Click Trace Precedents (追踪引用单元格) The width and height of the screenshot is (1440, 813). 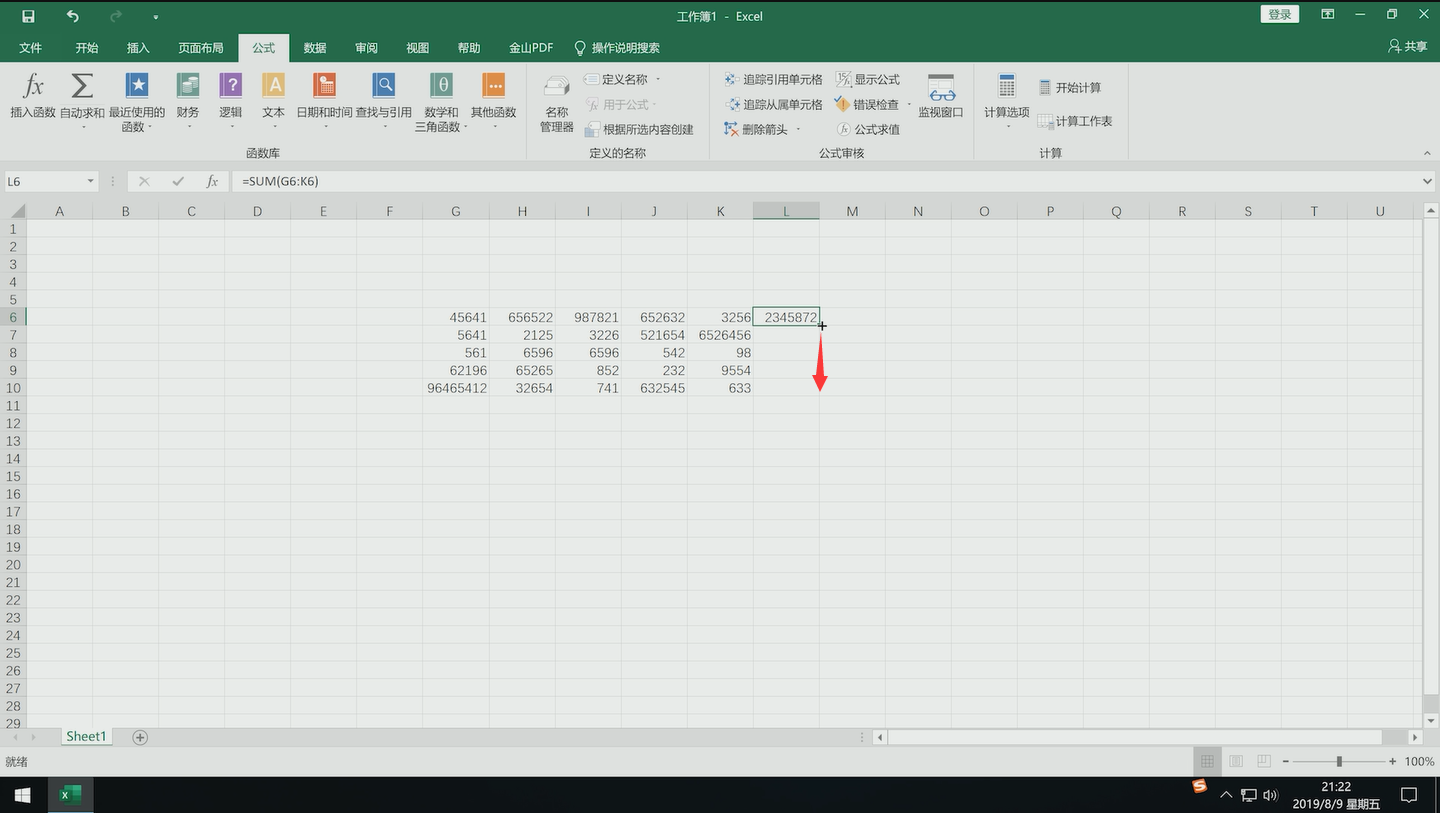click(773, 79)
